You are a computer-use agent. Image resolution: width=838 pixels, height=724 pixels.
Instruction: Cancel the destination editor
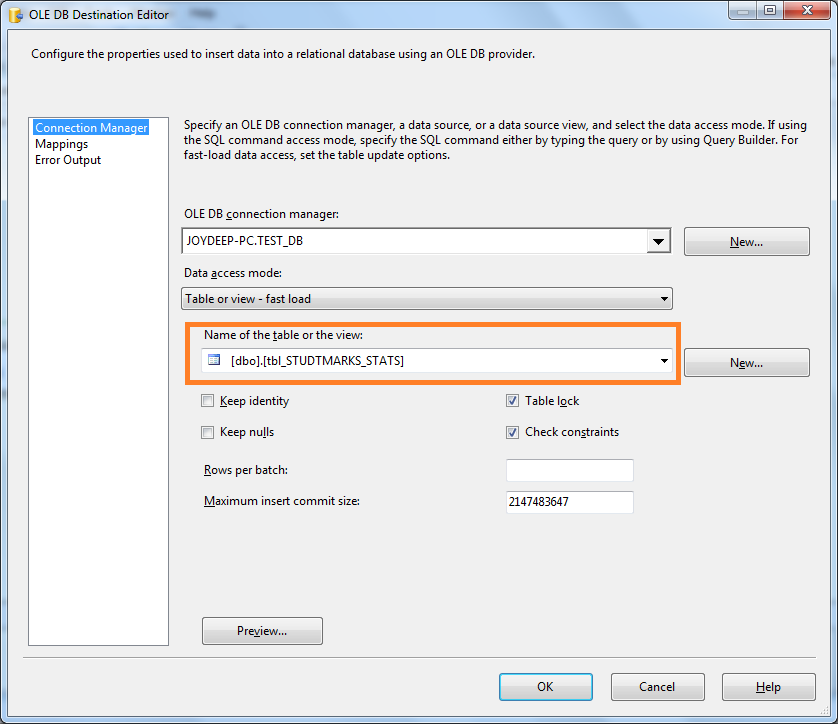tap(657, 687)
